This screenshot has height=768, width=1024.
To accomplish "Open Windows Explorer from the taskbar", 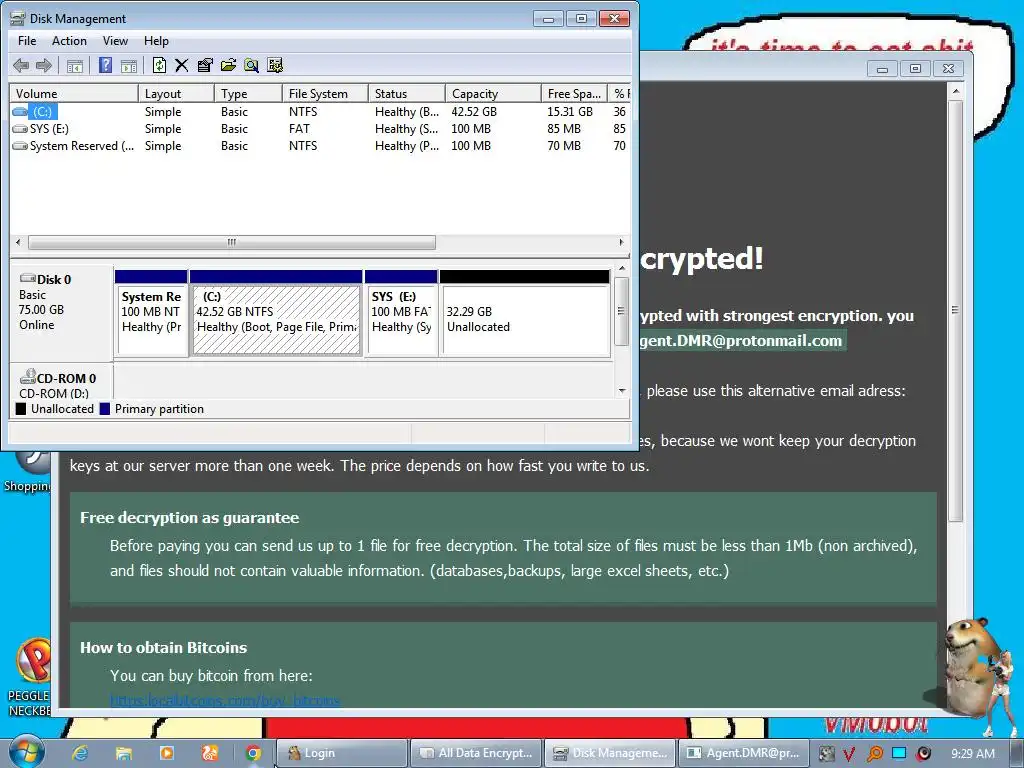I will tap(123, 753).
